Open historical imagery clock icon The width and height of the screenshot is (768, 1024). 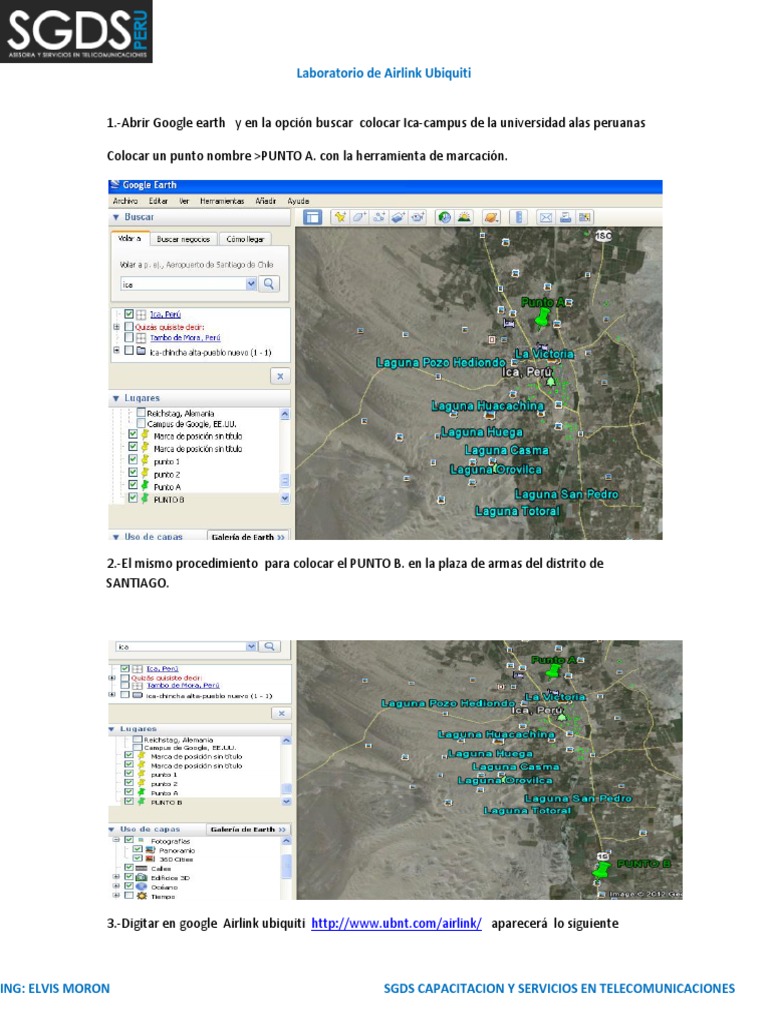(x=445, y=217)
